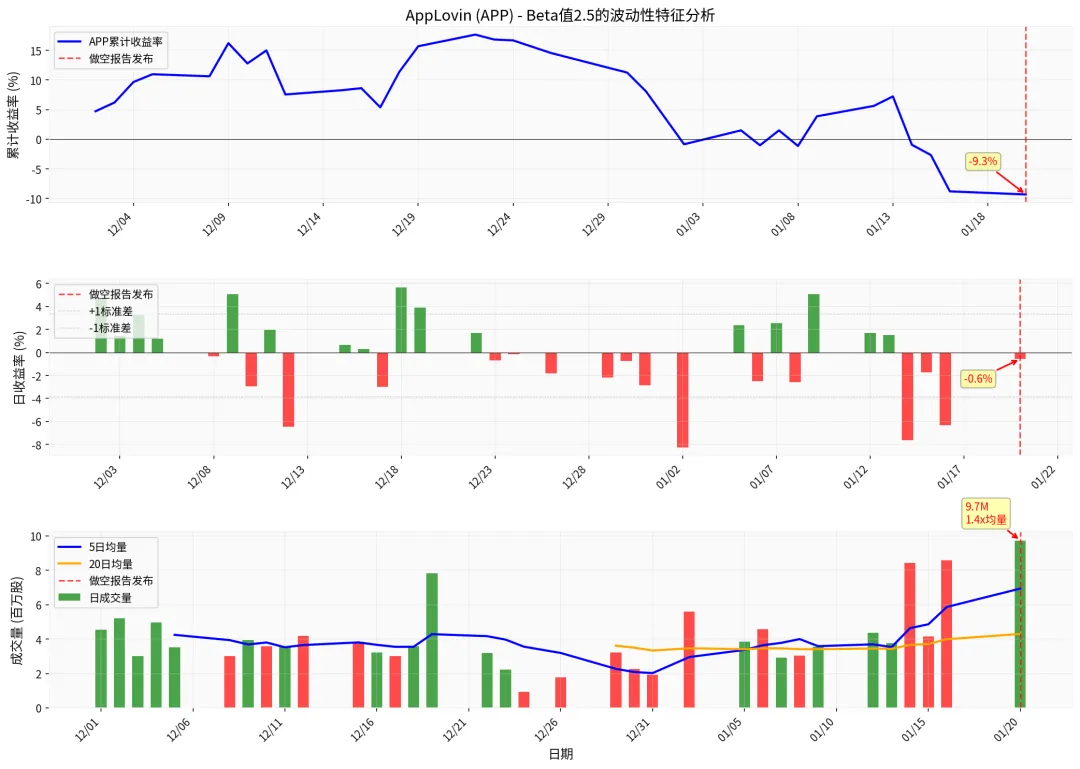
Task: Click the 01/15 date tick label
Action: click(914, 730)
